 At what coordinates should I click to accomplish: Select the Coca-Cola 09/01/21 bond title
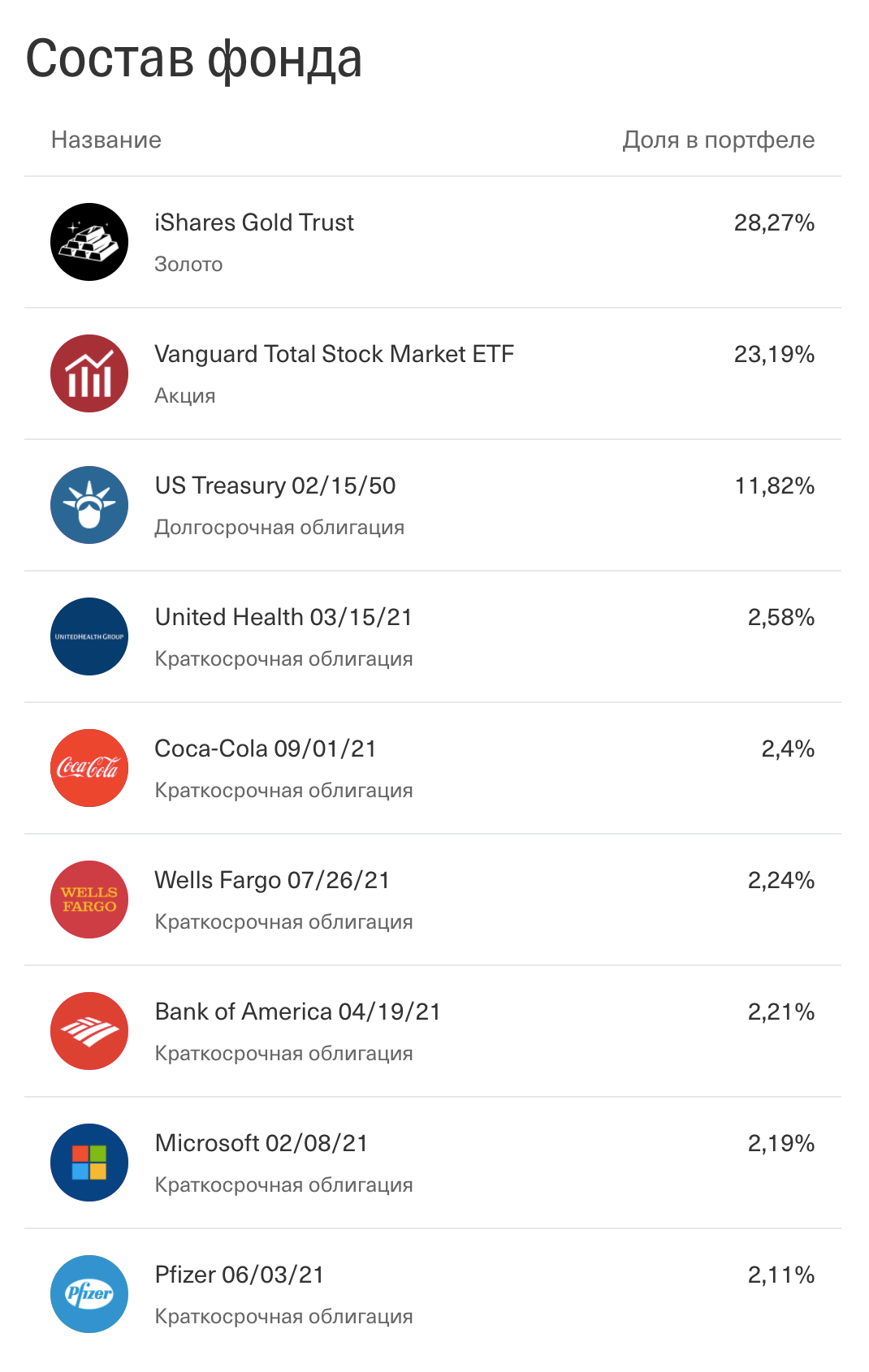[x=266, y=749]
